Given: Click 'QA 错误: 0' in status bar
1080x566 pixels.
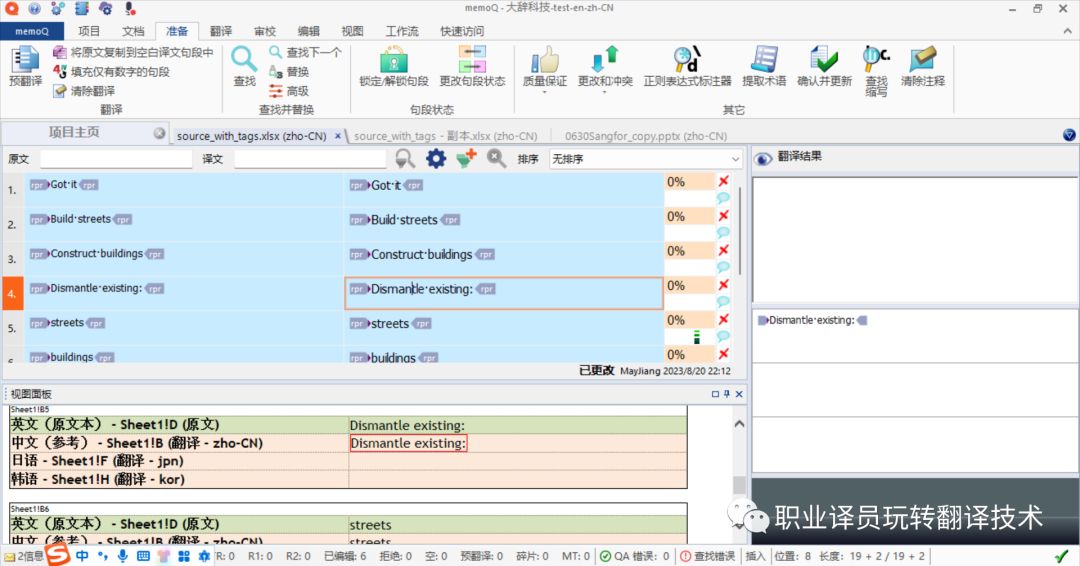Looking at the screenshot, I should pyautogui.click(x=634, y=556).
